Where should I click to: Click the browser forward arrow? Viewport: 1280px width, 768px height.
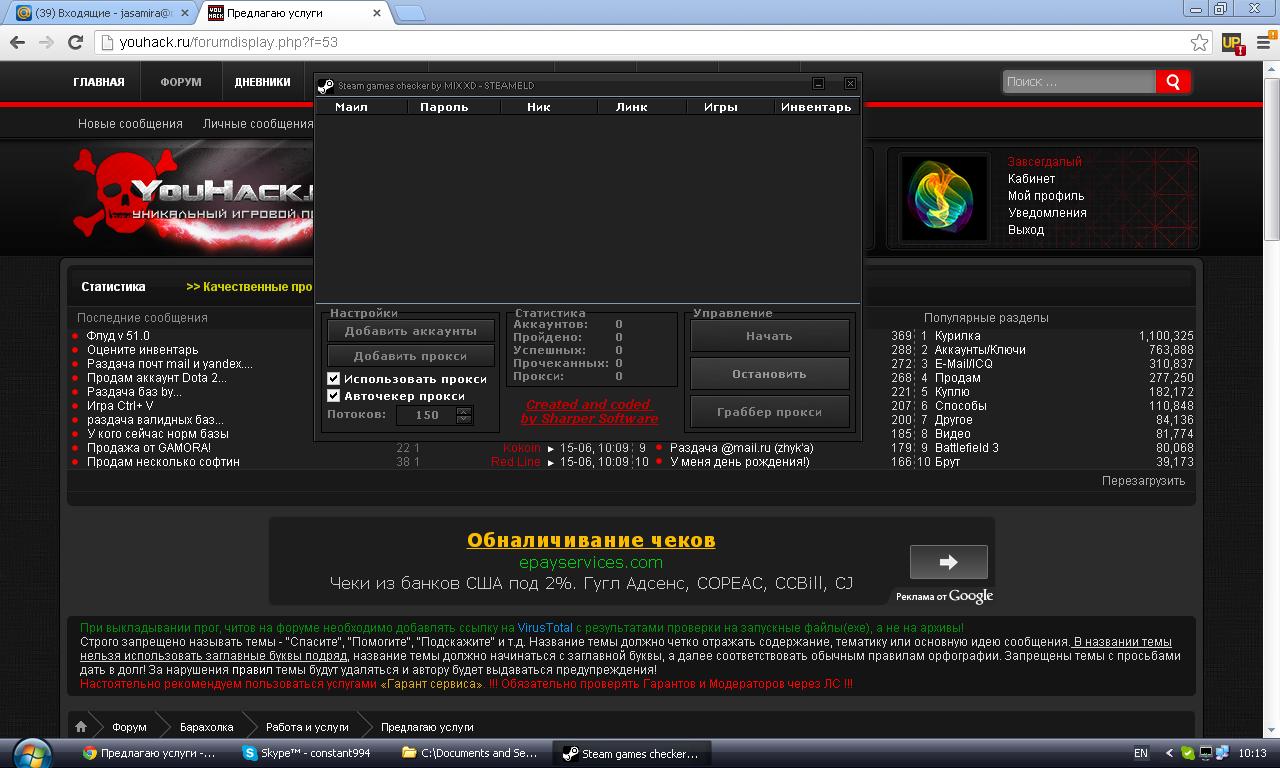click(46, 42)
